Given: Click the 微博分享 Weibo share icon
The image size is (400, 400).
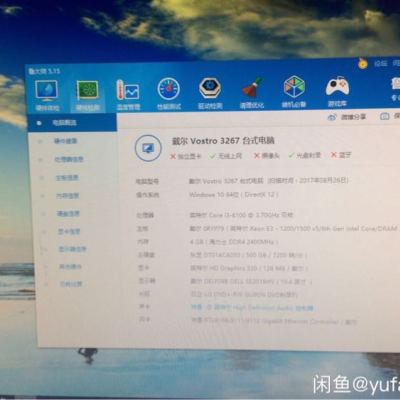Looking at the screenshot, I should 332,117.
